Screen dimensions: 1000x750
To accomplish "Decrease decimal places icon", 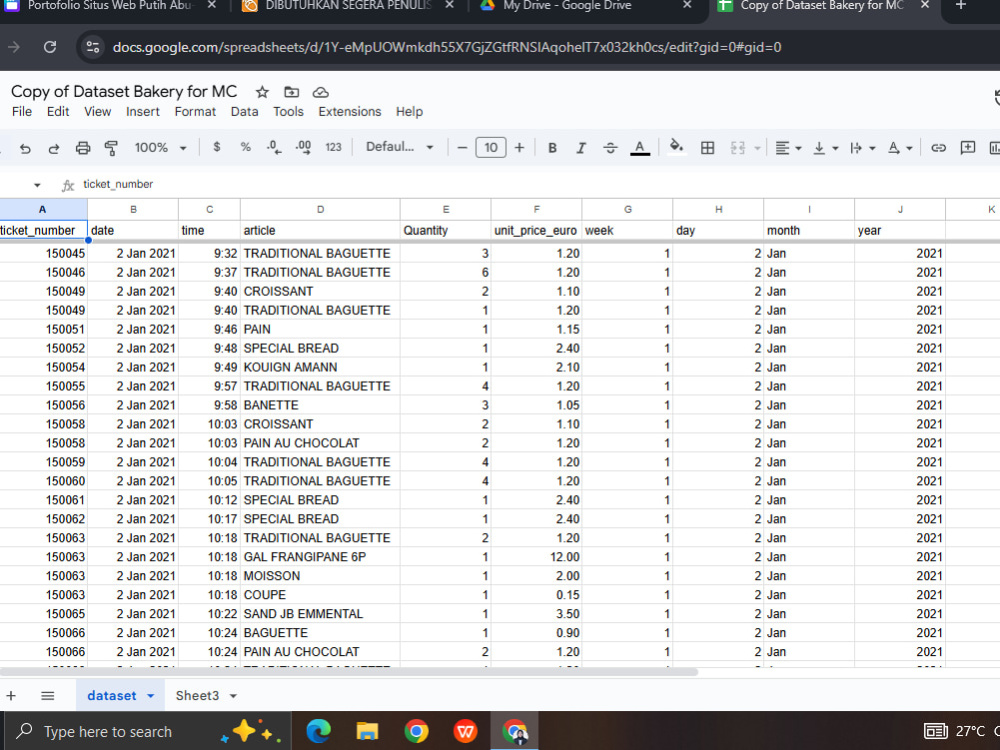I will point(274,147).
